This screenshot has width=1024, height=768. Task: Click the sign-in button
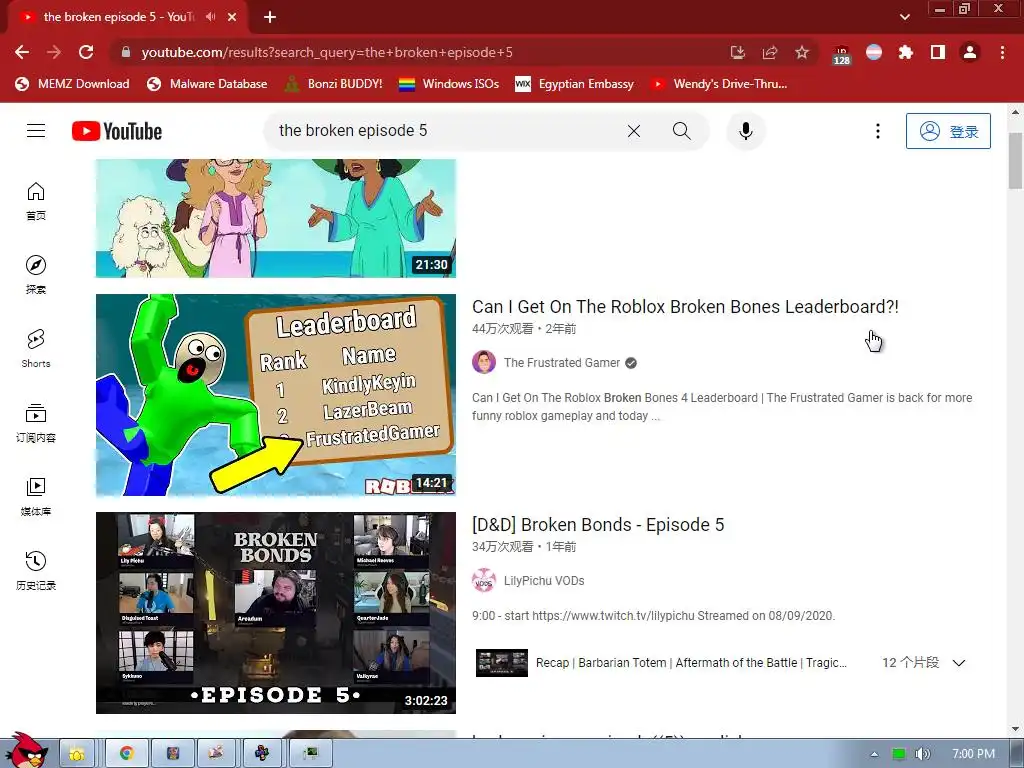[948, 131]
